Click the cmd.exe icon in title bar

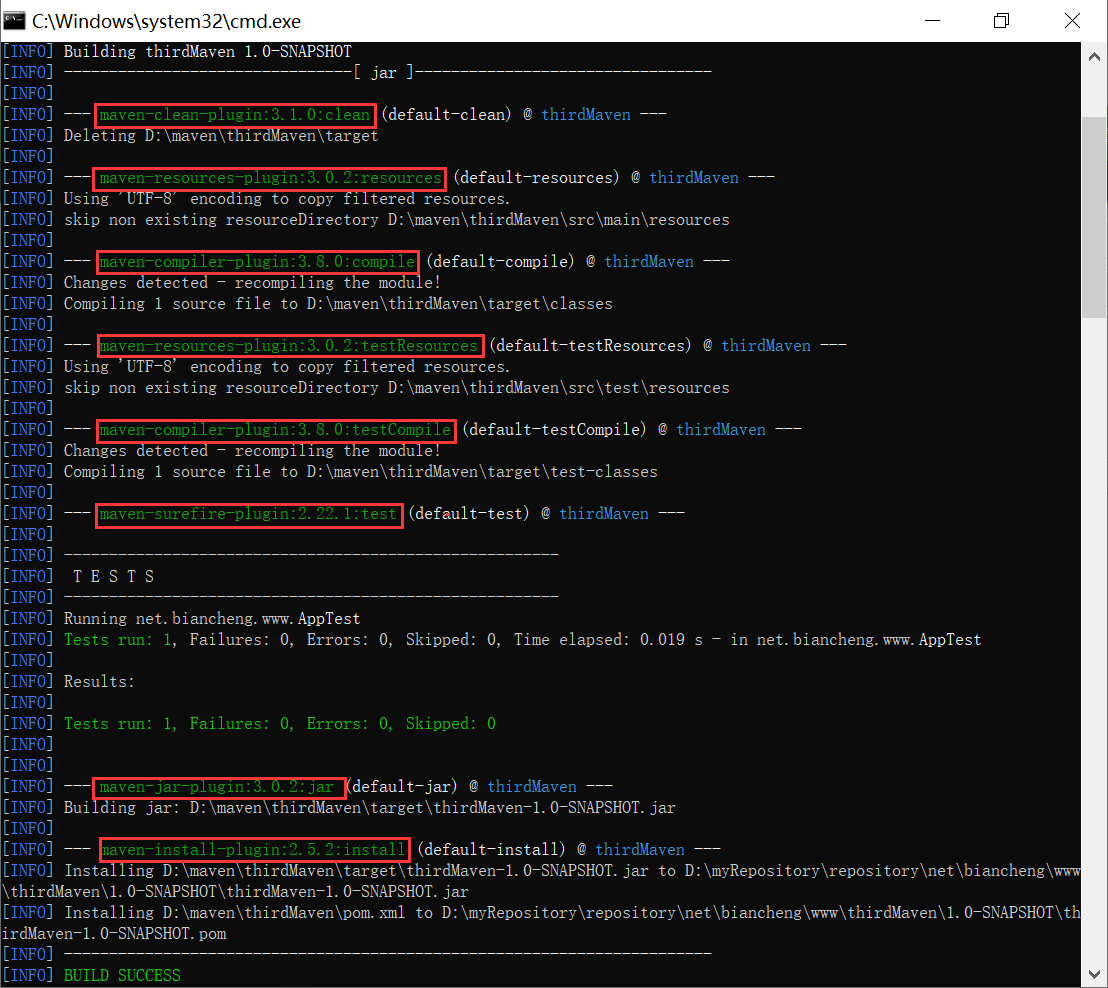pos(15,21)
